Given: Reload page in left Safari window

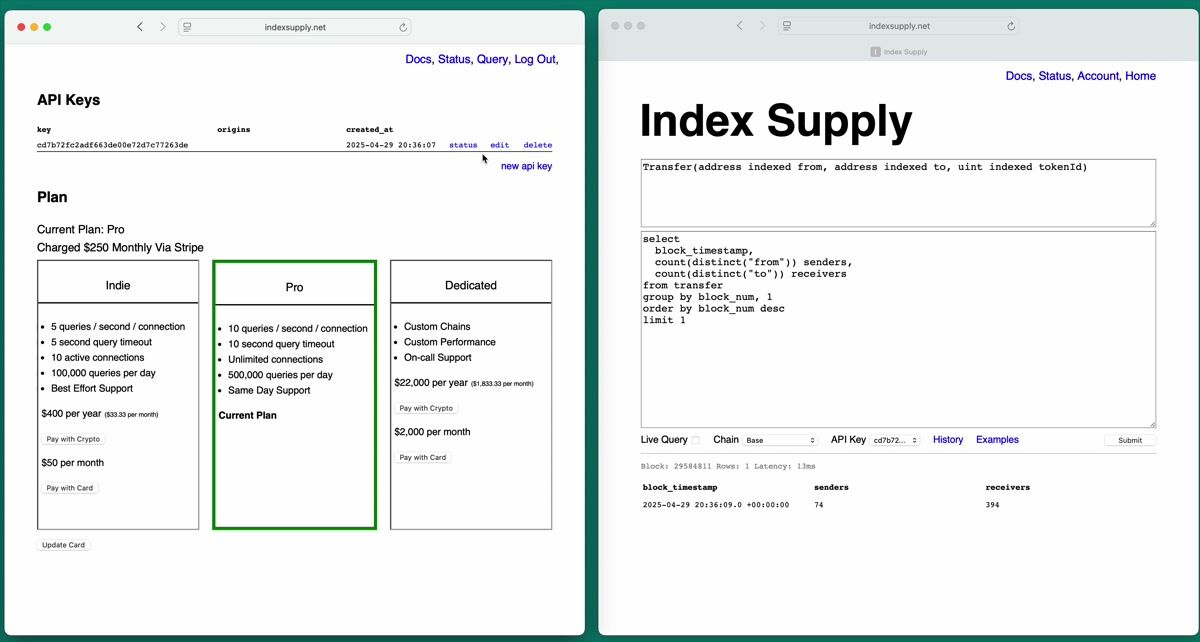Looking at the screenshot, I should point(402,27).
